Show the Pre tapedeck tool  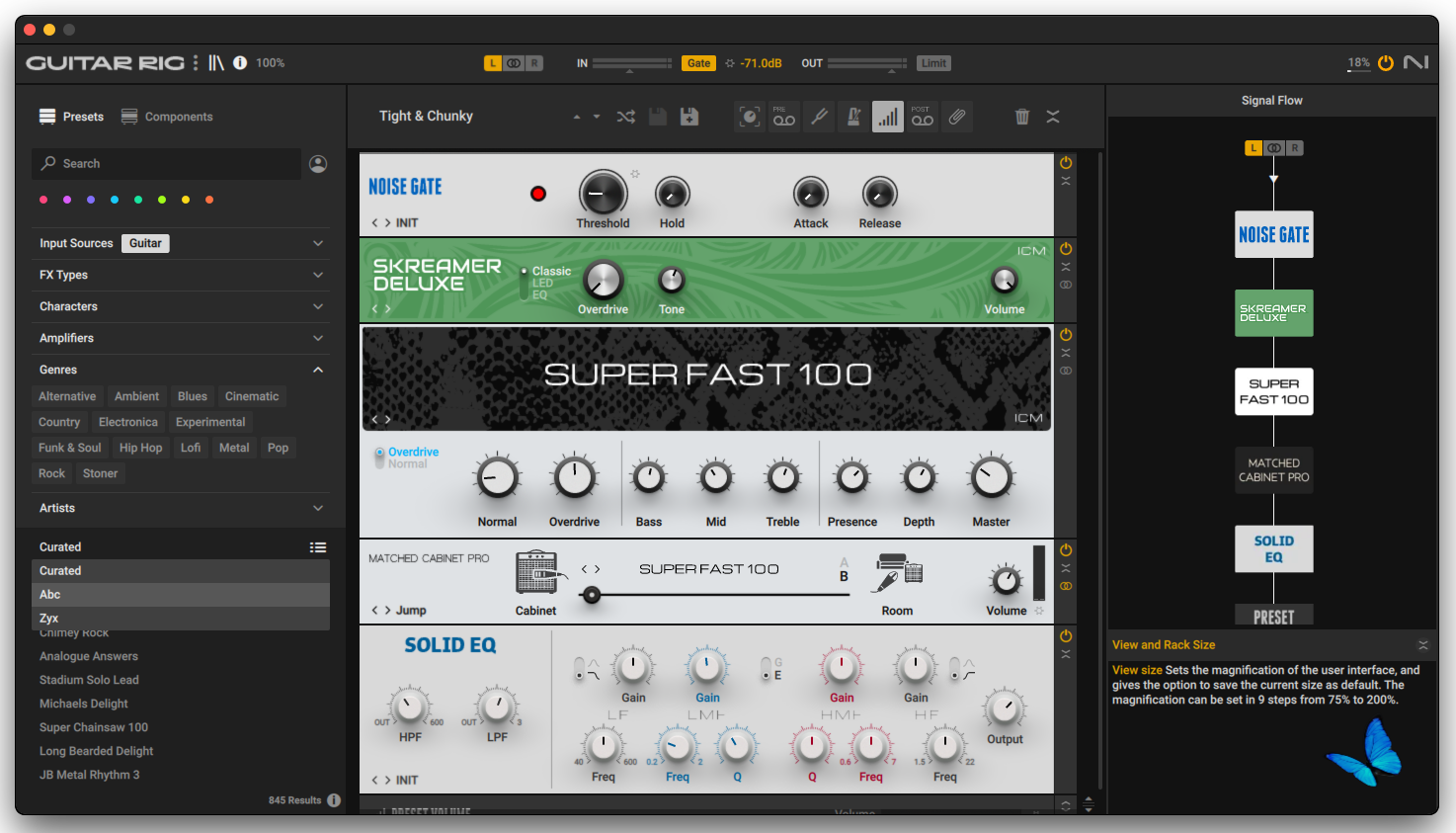click(784, 117)
